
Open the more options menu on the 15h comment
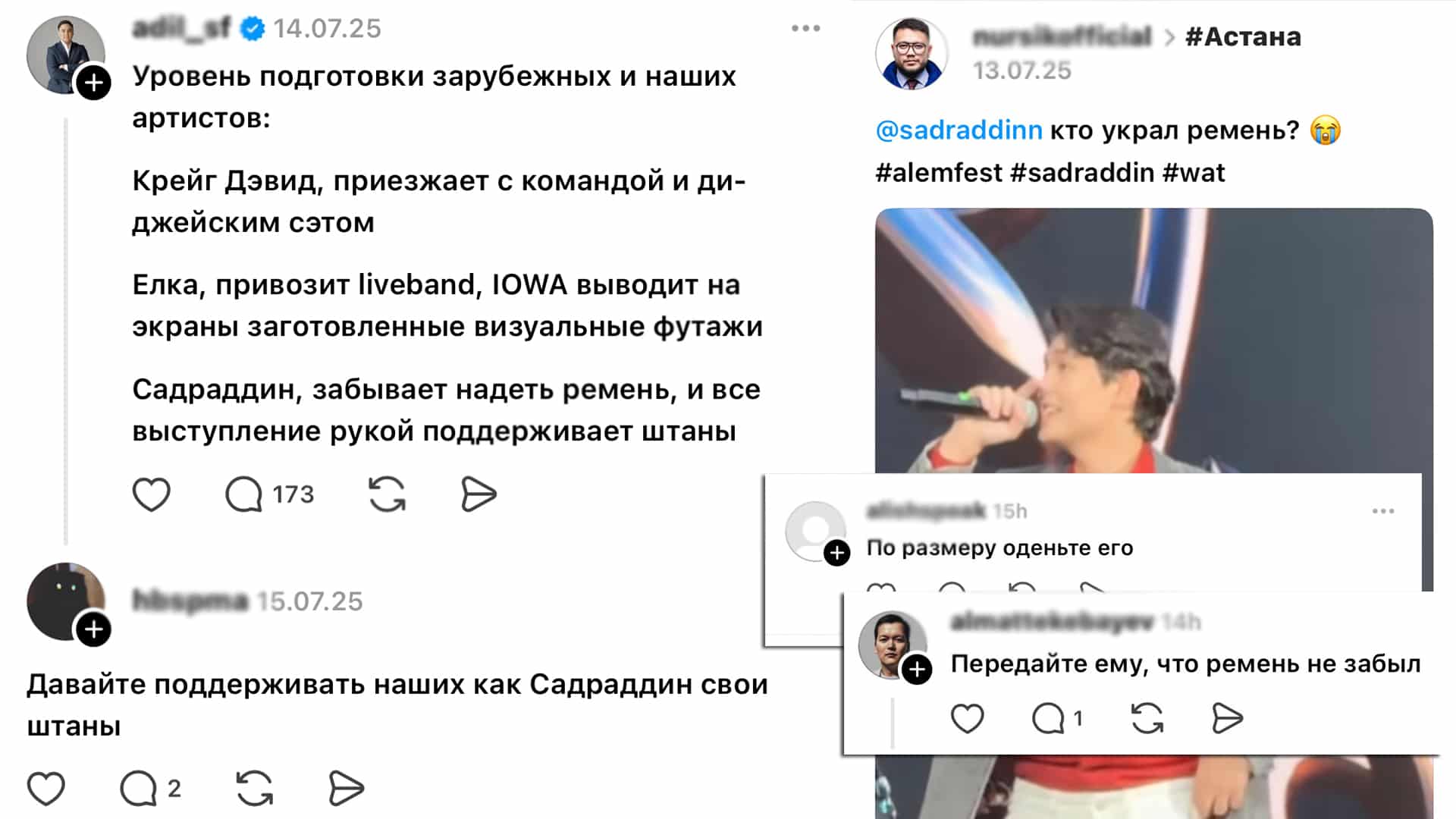point(1383,511)
